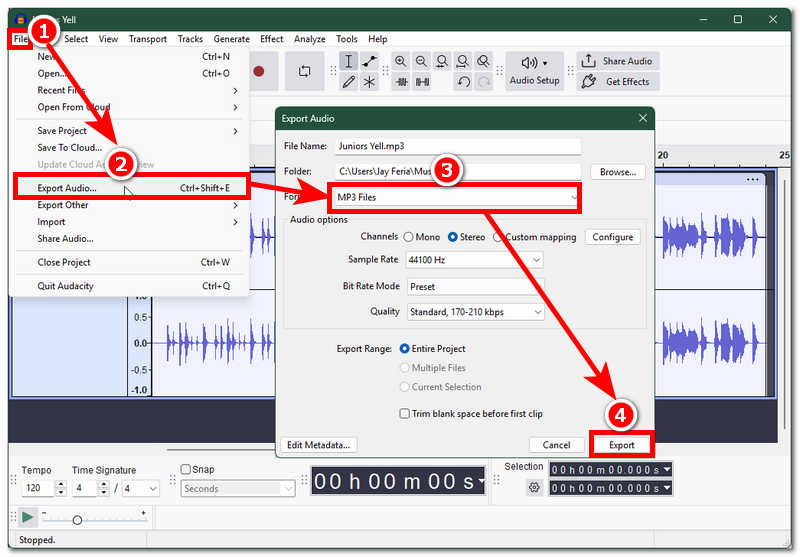This screenshot has width=800, height=557.
Task: Open the Effect menu
Action: tap(271, 39)
